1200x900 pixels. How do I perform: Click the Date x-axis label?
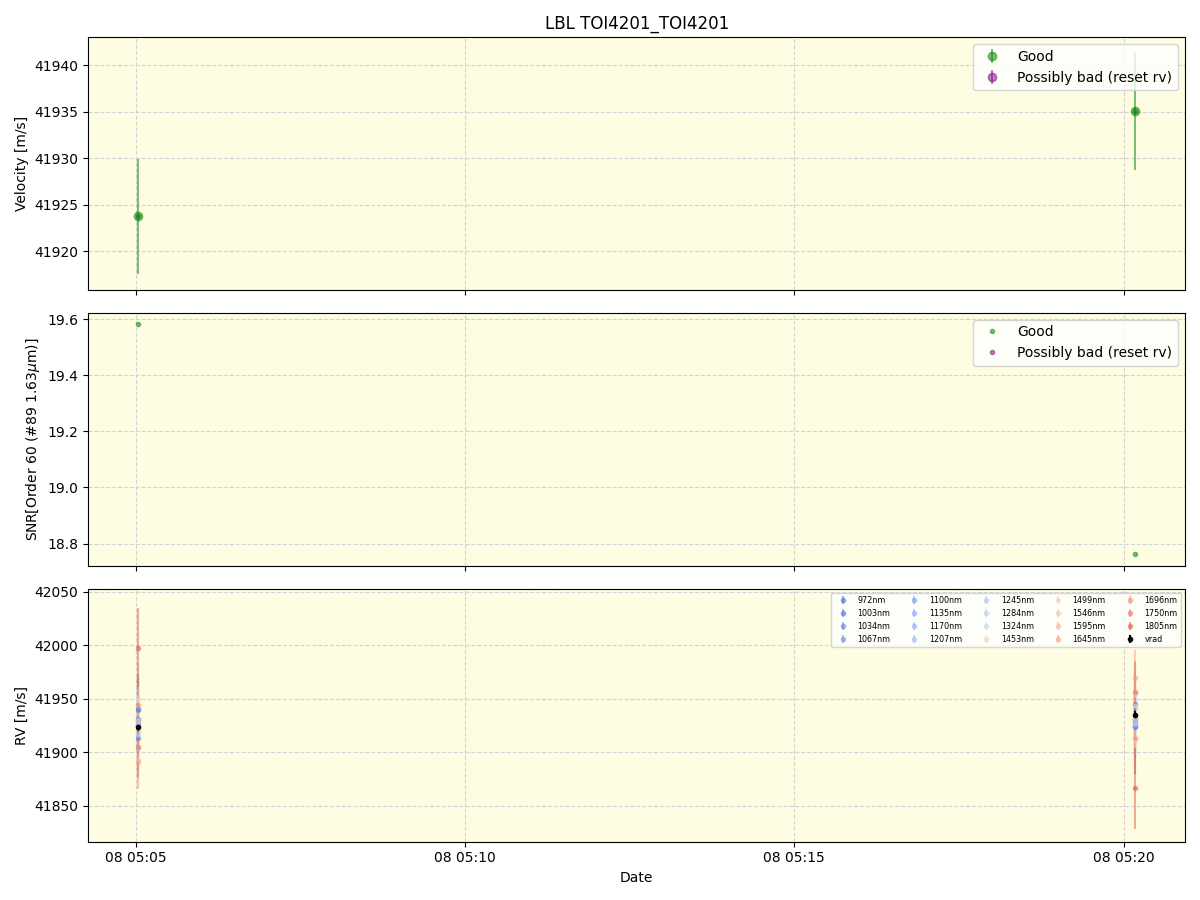click(x=636, y=878)
